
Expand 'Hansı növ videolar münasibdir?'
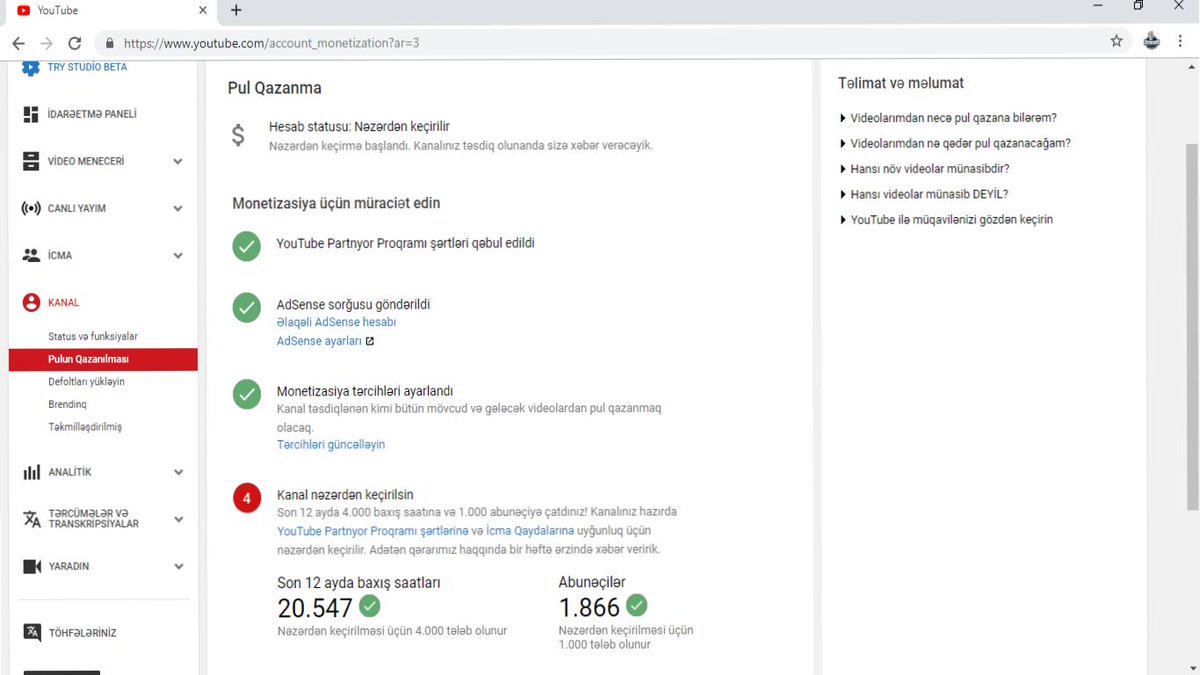925,169
